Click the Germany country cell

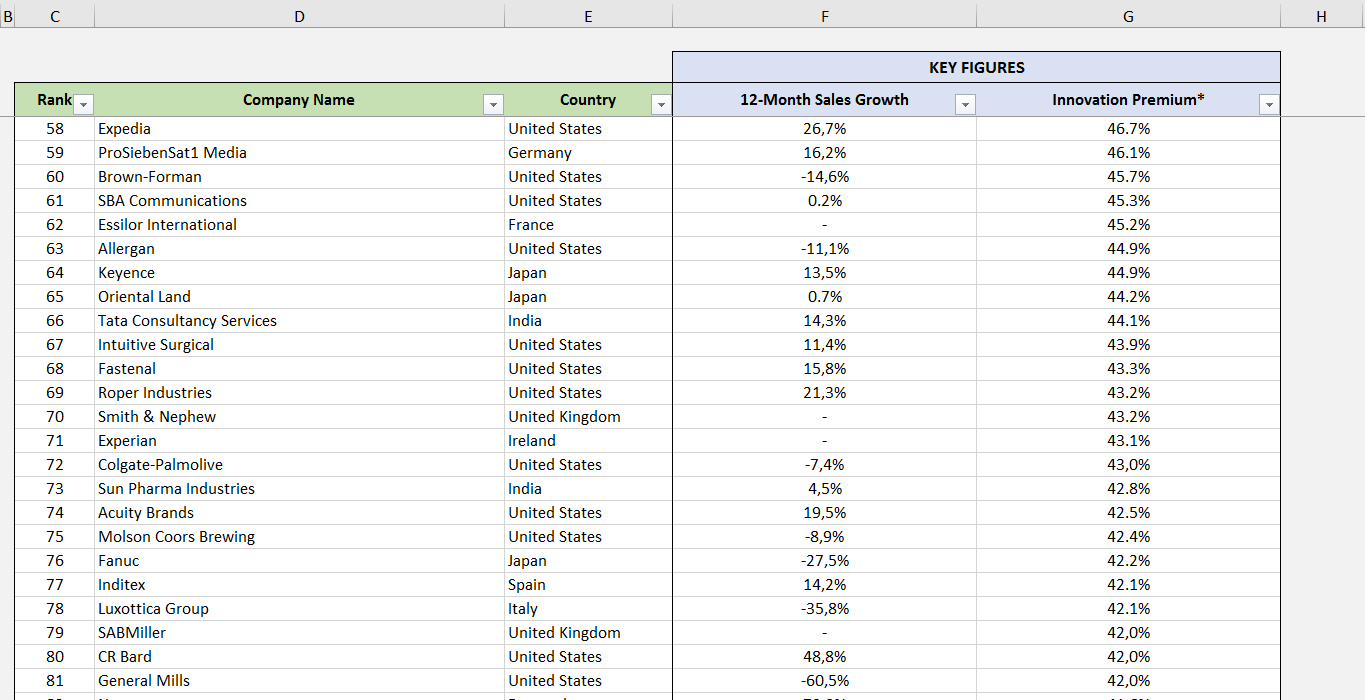[588, 153]
